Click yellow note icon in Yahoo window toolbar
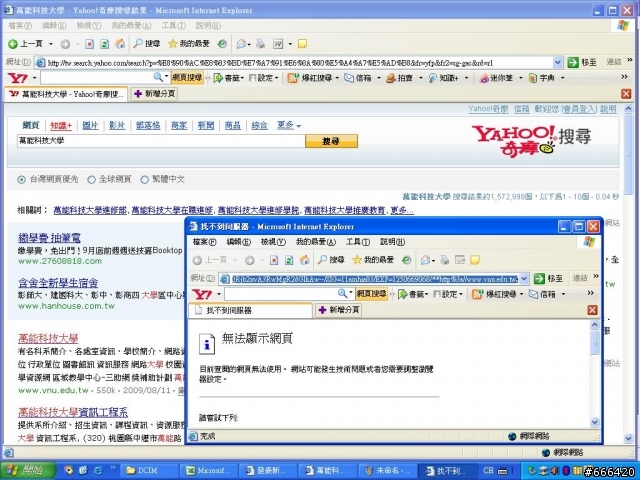 pos(302,44)
